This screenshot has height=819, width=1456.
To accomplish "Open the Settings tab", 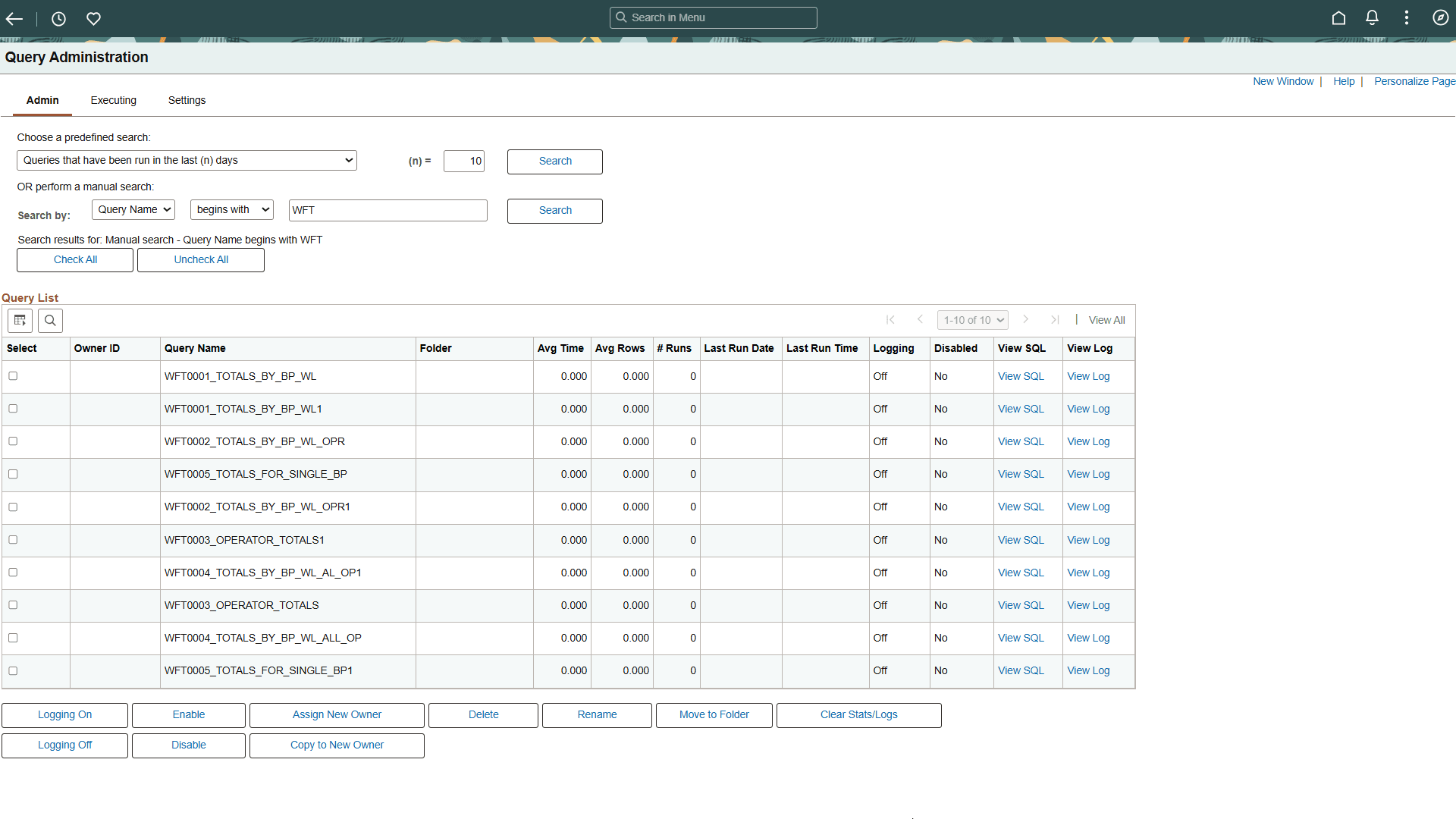I will [x=187, y=100].
